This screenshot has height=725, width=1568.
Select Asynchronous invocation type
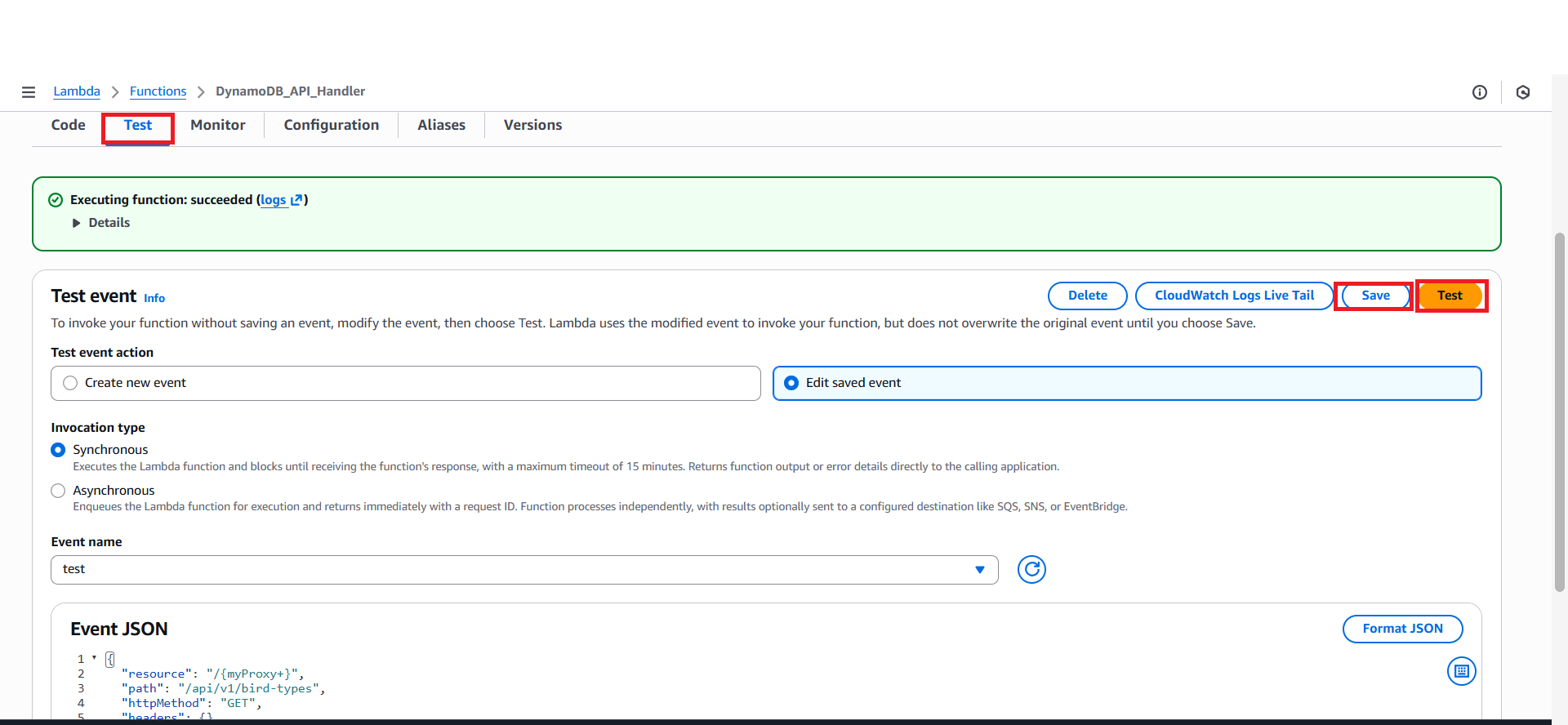point(58,491)
